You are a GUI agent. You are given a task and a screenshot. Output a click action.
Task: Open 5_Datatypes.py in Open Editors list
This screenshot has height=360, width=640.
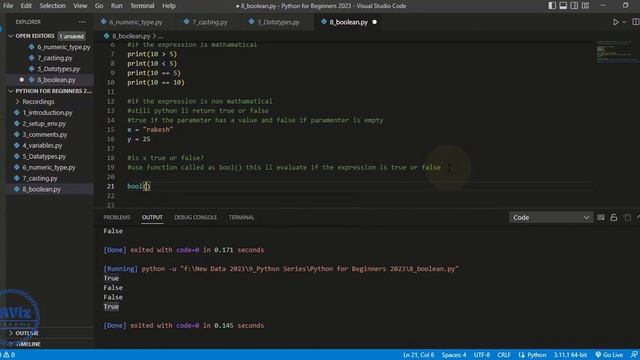coord(58,69)
